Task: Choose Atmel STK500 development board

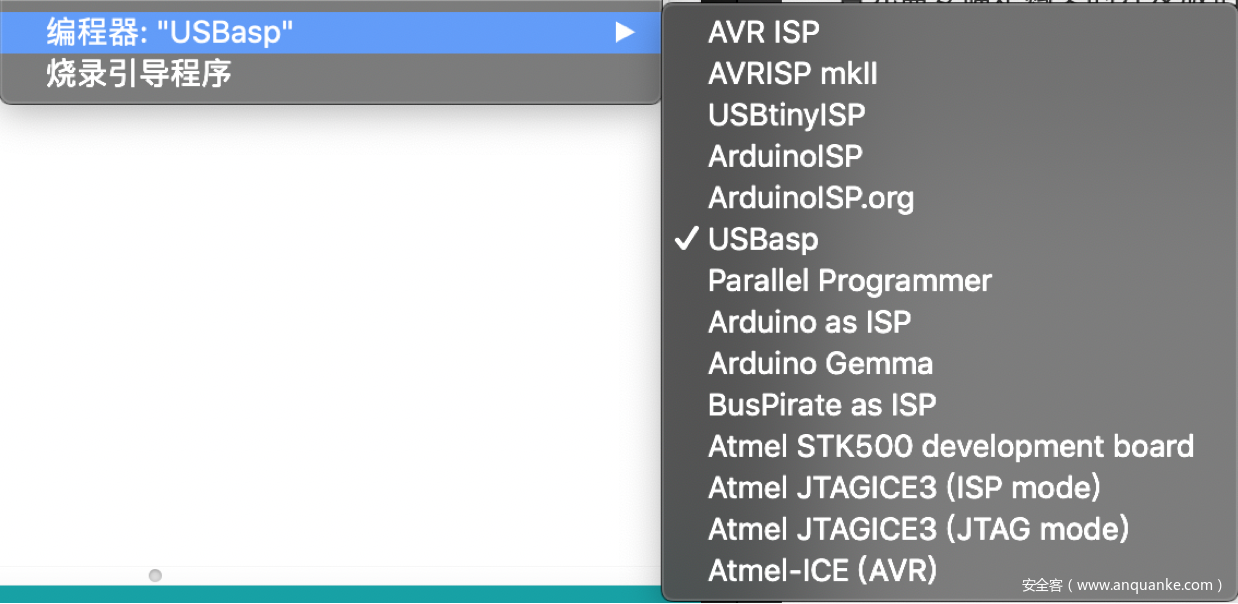Action: 950,446
